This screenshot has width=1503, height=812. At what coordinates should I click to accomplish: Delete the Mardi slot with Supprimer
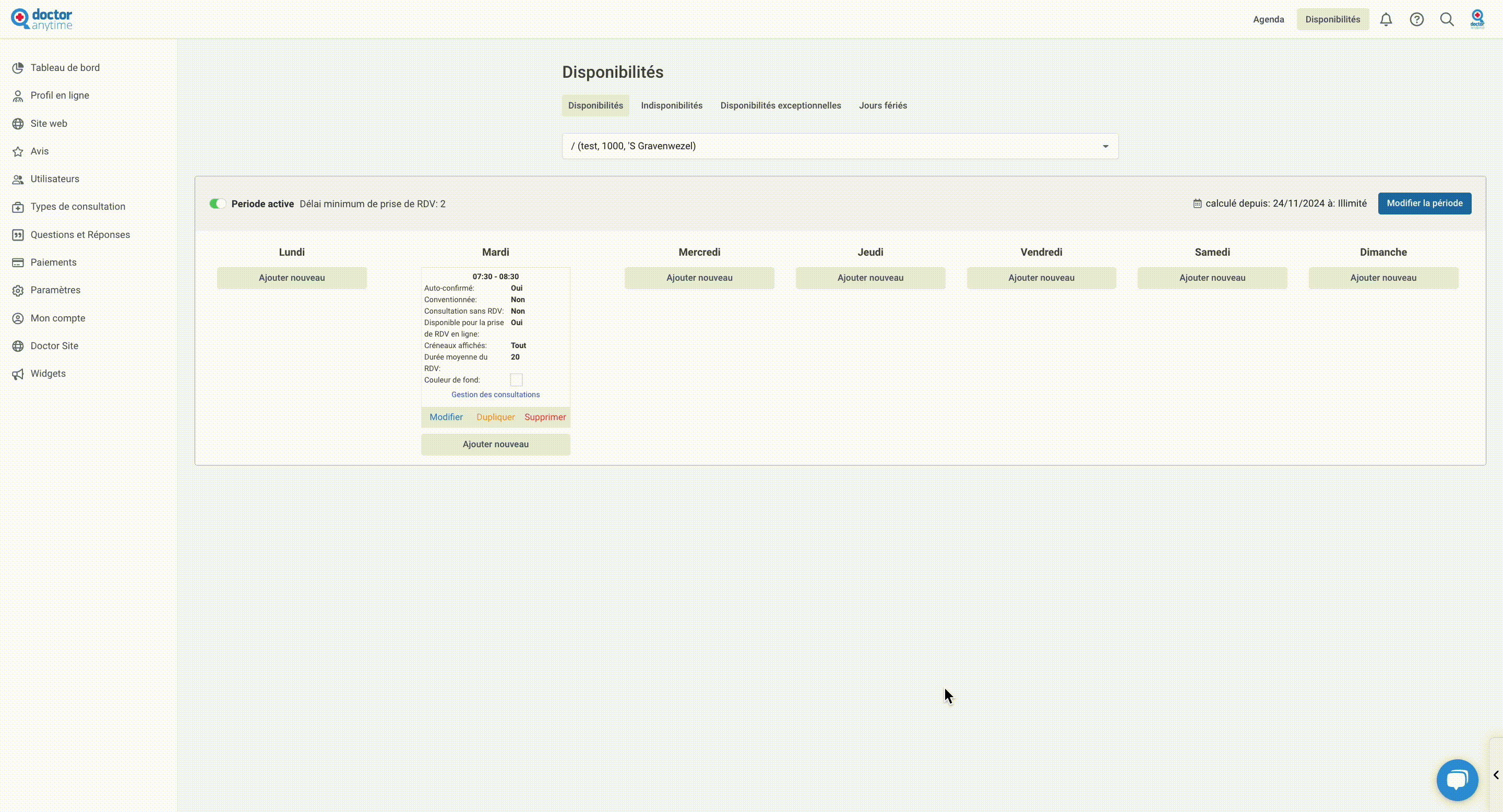click(x=544, y=417)
